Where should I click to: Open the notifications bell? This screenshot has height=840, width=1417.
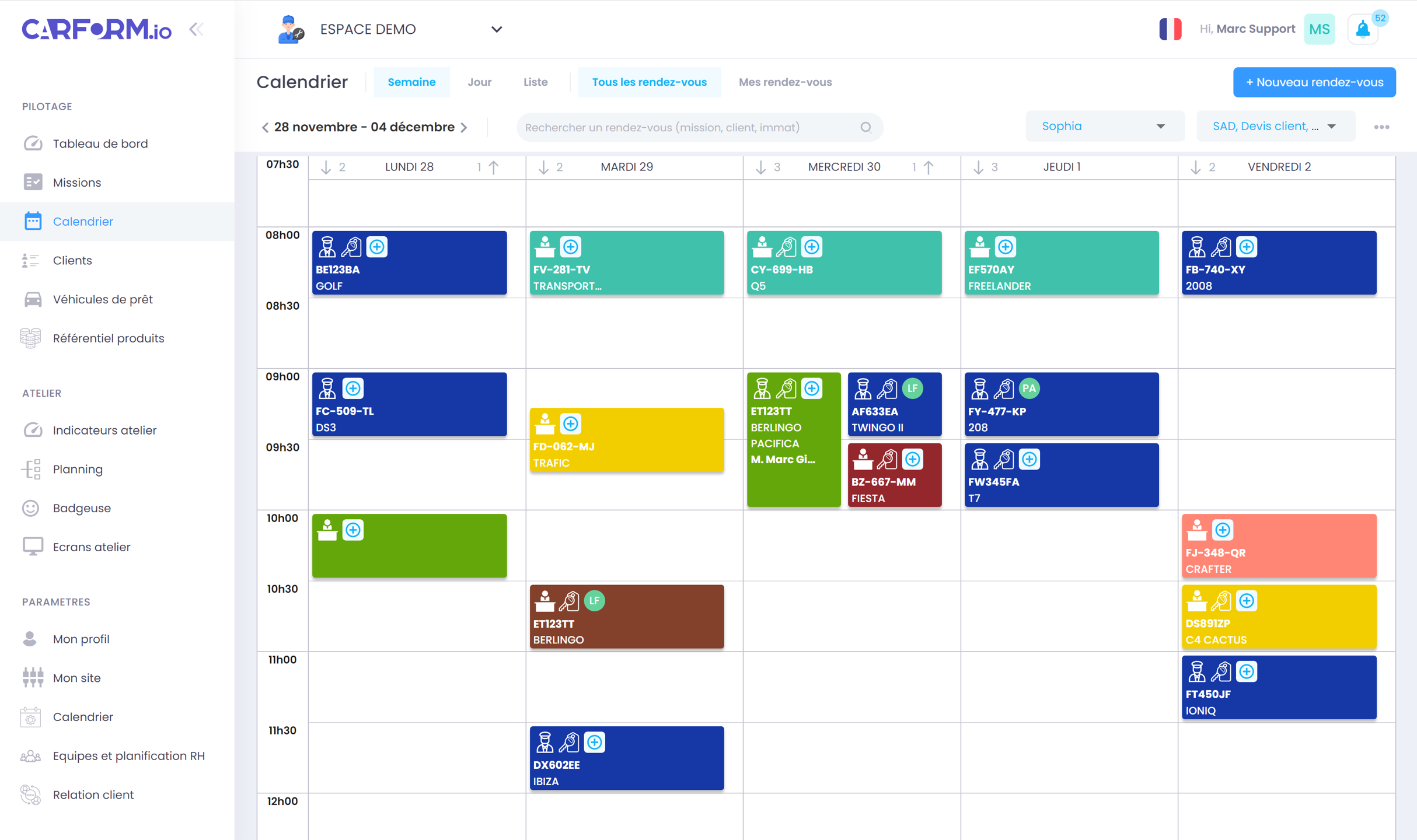coord(1364,29)
